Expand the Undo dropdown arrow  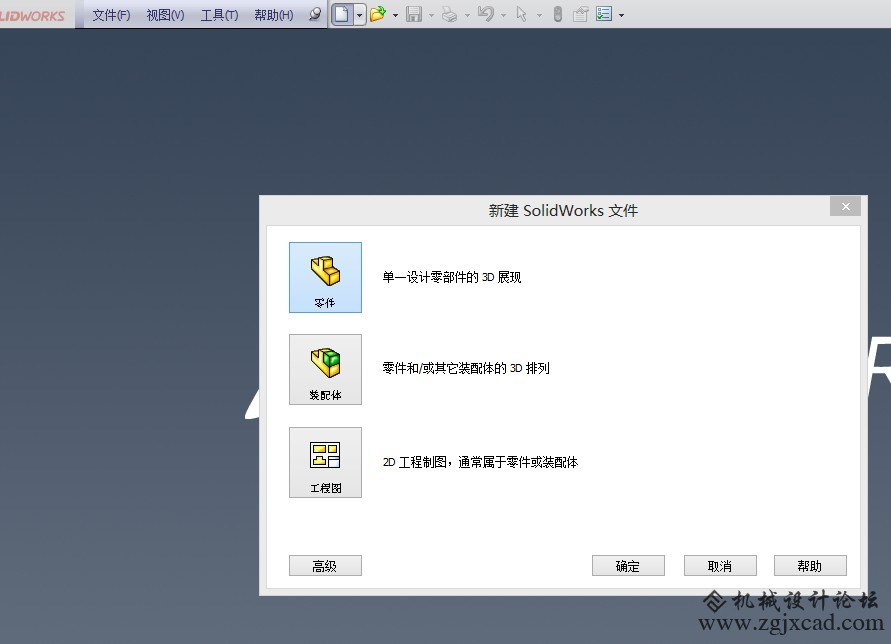pos(503,15)
